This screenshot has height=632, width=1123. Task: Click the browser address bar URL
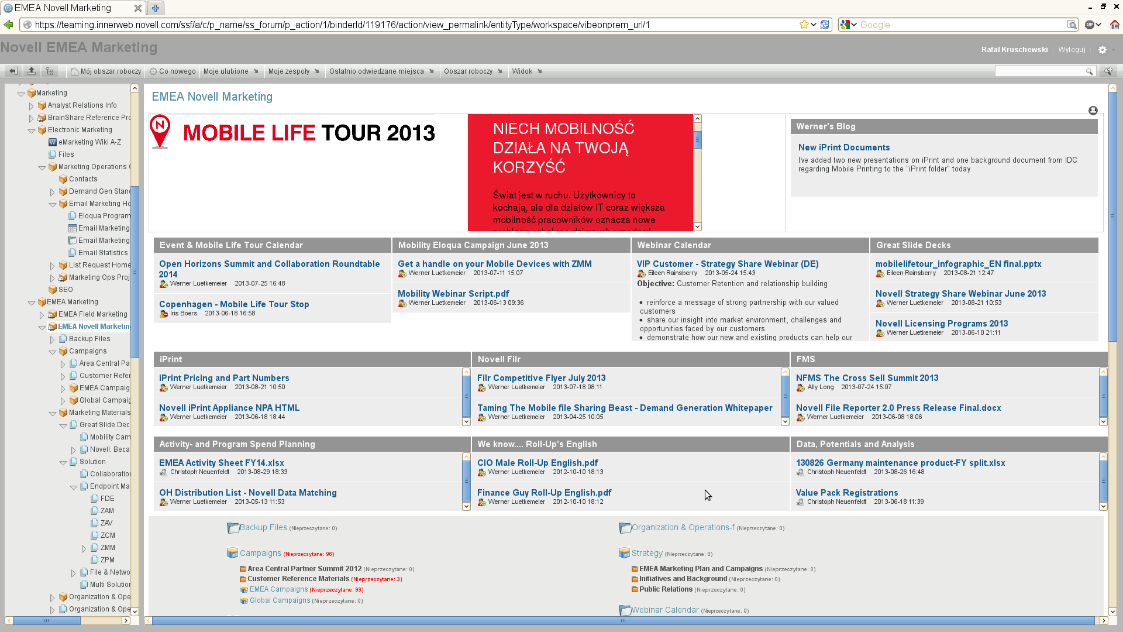[342, 24]
